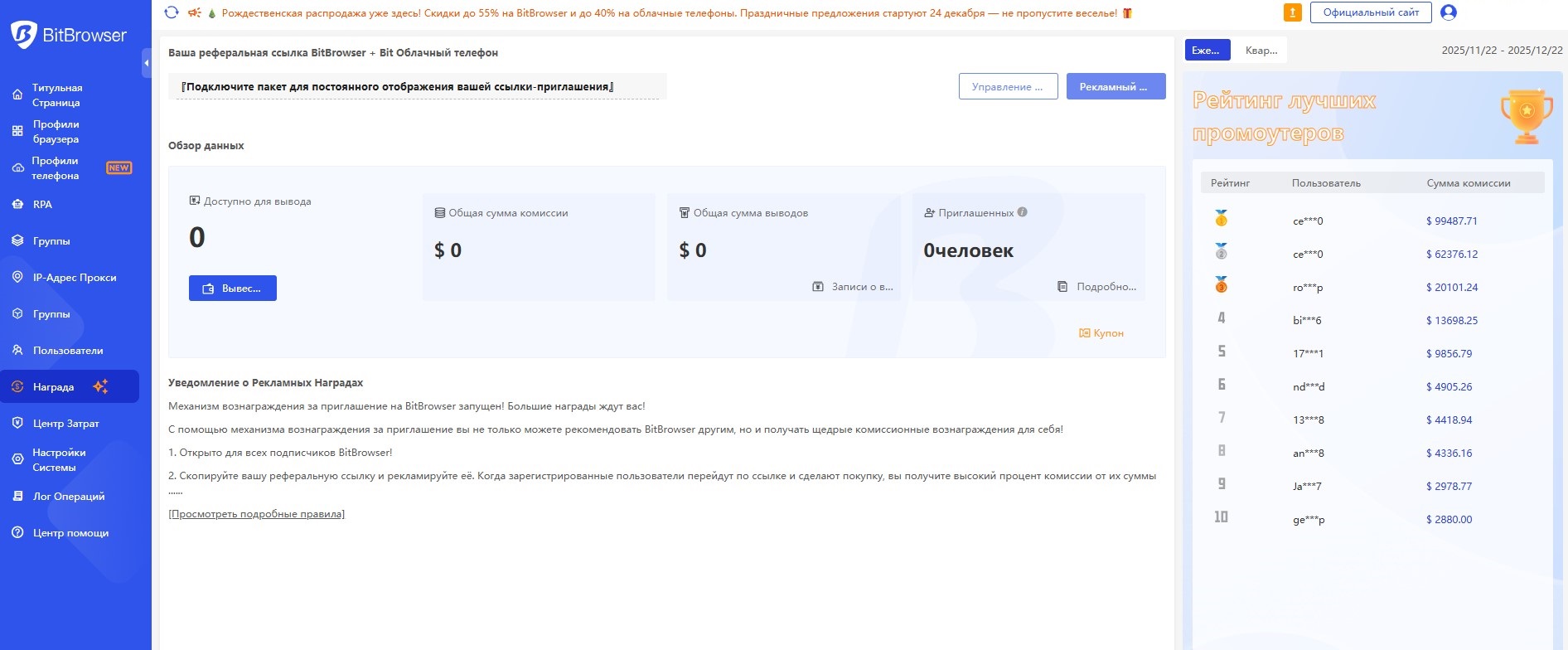1568x650 pixels.
Task: Switch to the Квар... ranking tab
Action: pyautogui.click(x=1261, y=51)
